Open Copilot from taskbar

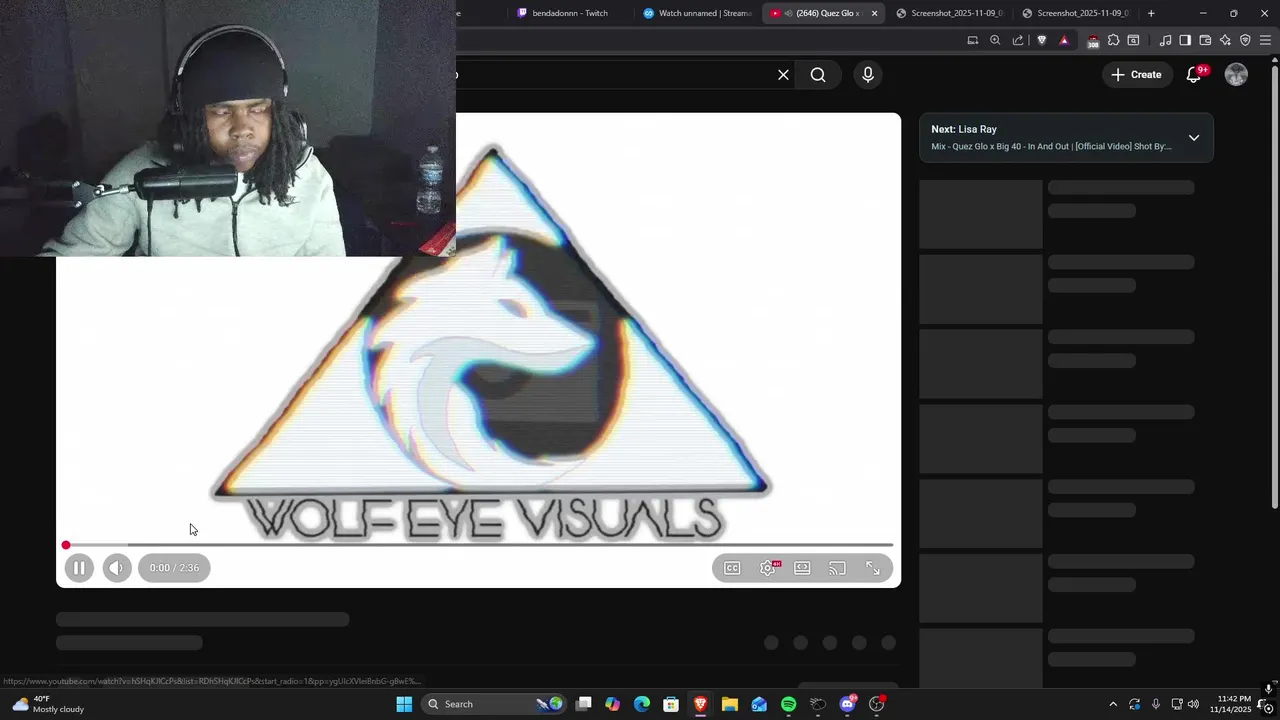613,704
